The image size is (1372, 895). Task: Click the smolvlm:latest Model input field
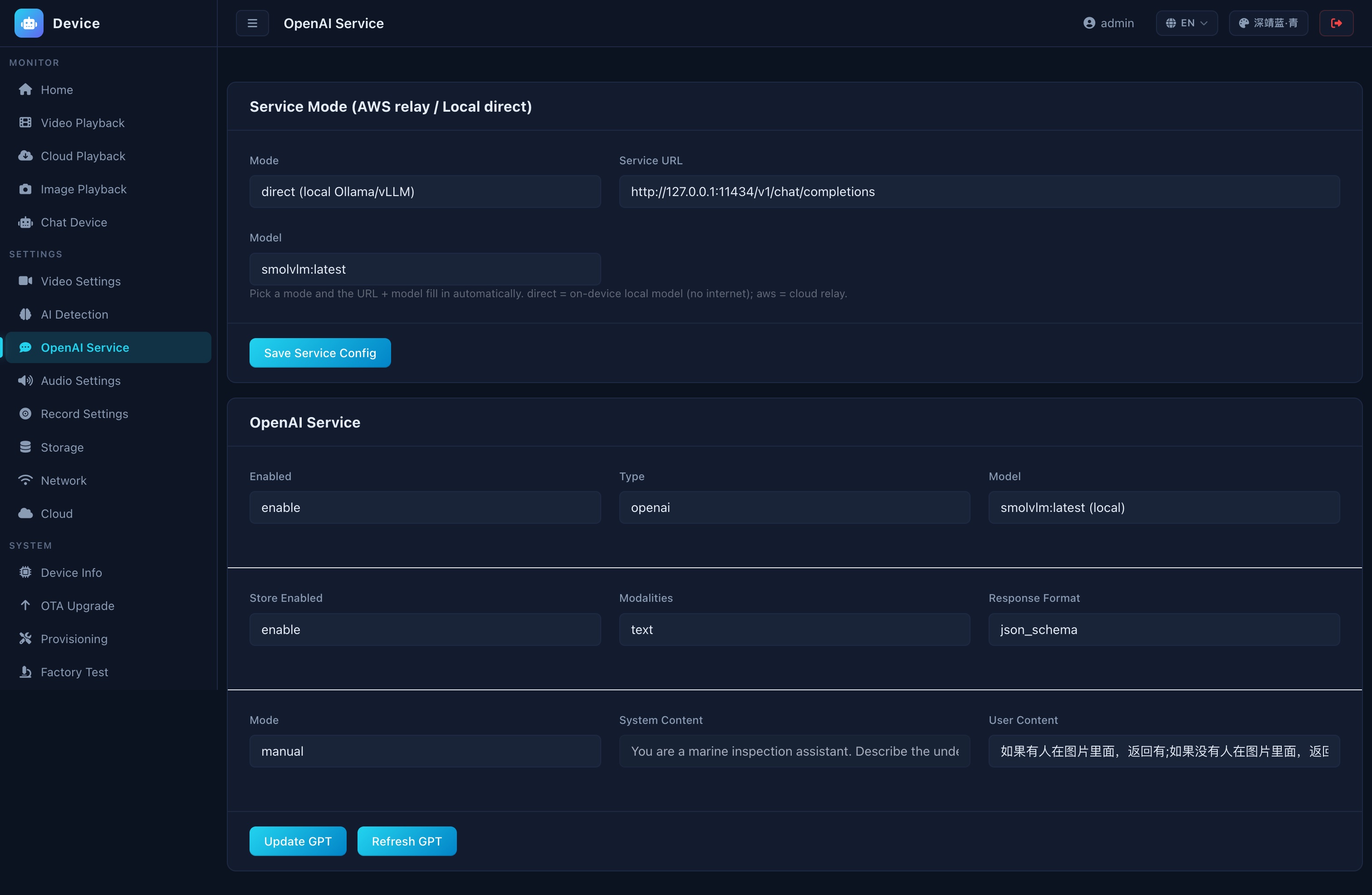click(x=425, y=269)
